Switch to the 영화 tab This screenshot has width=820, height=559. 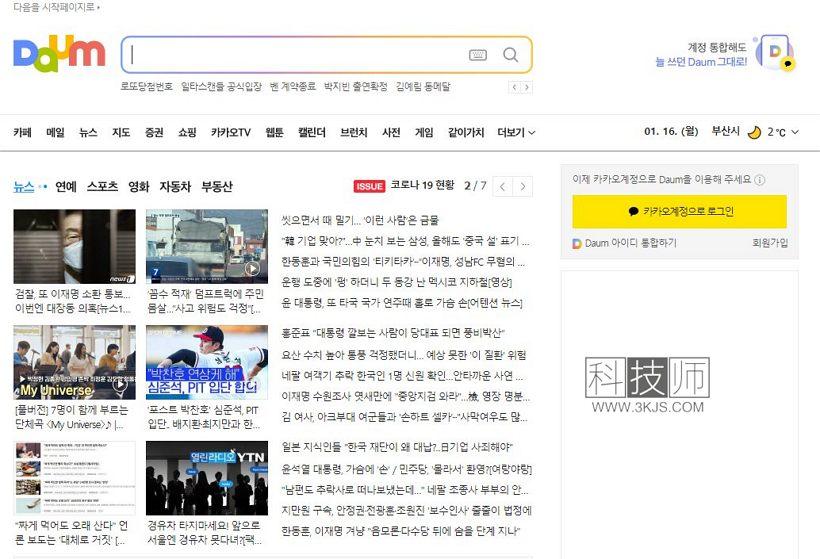click(x=139, y=187)
